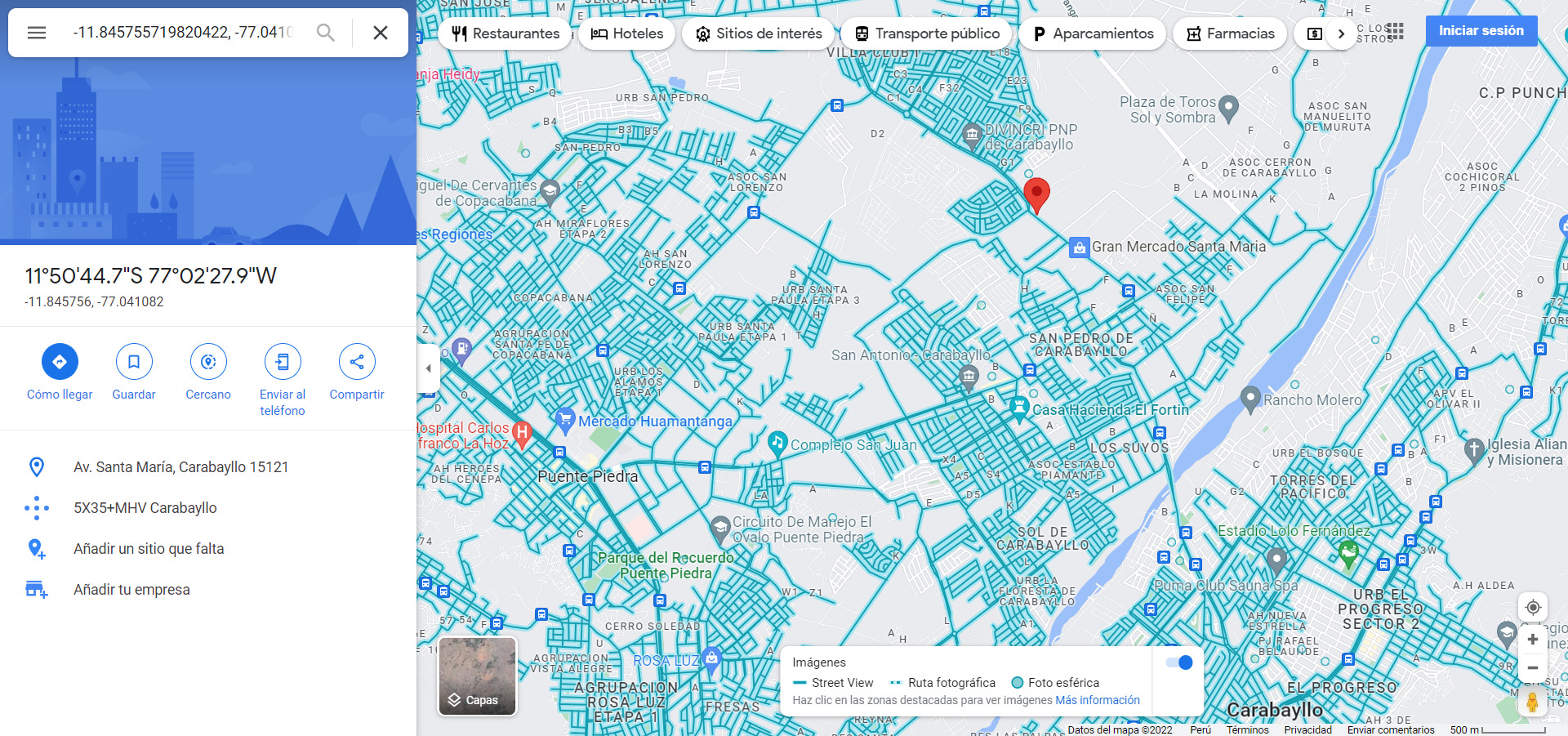The height and width of the screenshot is (736, 1568).
Task: Click plus code 5X35+MHV Carabayllo
Action: point(208,508)
